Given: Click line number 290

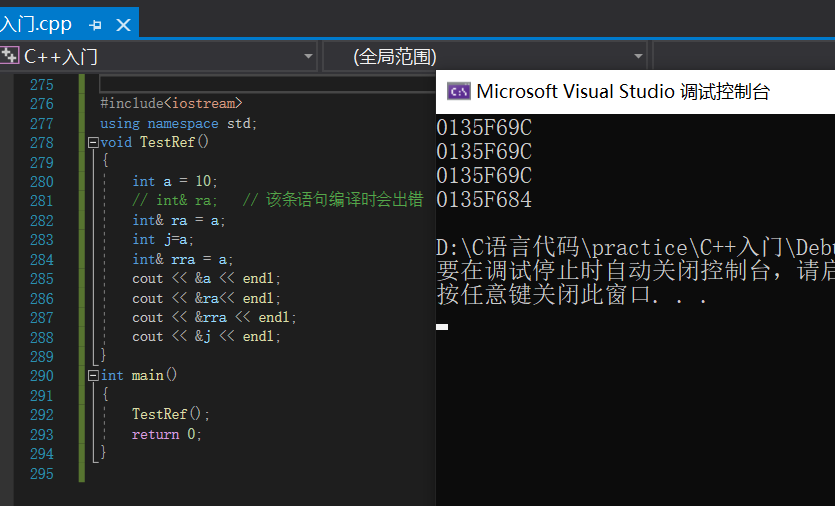Looking at the screenshot, I should (x=42, y=376).
